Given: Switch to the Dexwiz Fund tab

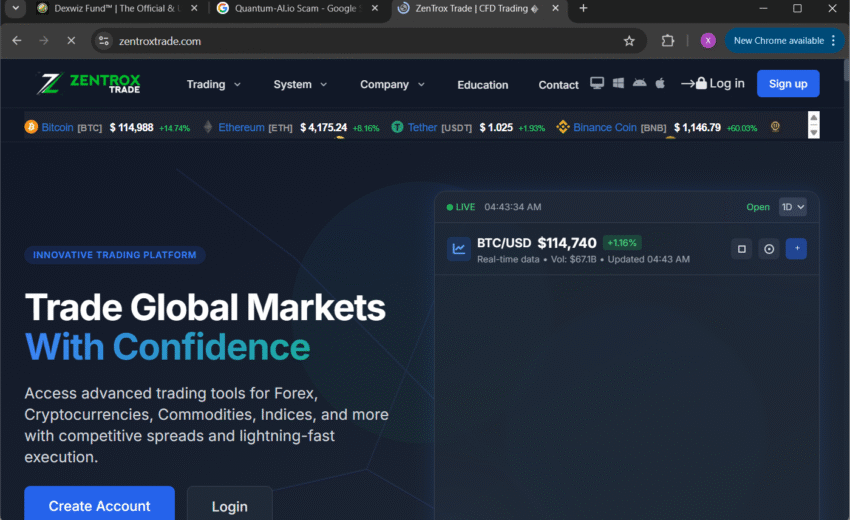Looking at the screenshot, I should pos(117,8).
